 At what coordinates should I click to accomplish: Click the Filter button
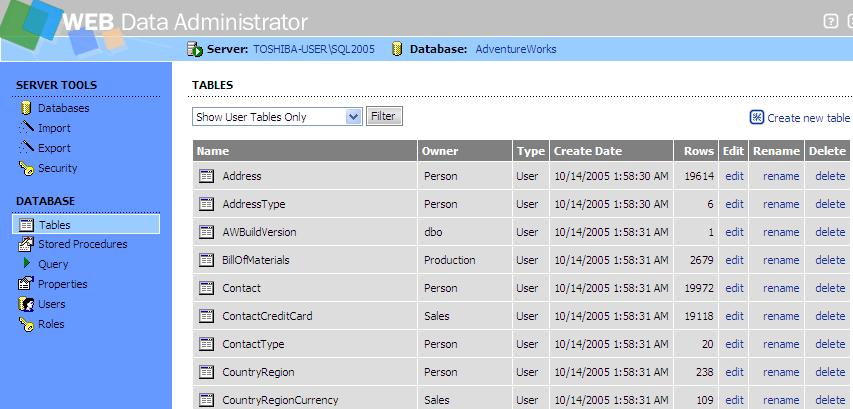pyautogui.click(x=384, y=116)
